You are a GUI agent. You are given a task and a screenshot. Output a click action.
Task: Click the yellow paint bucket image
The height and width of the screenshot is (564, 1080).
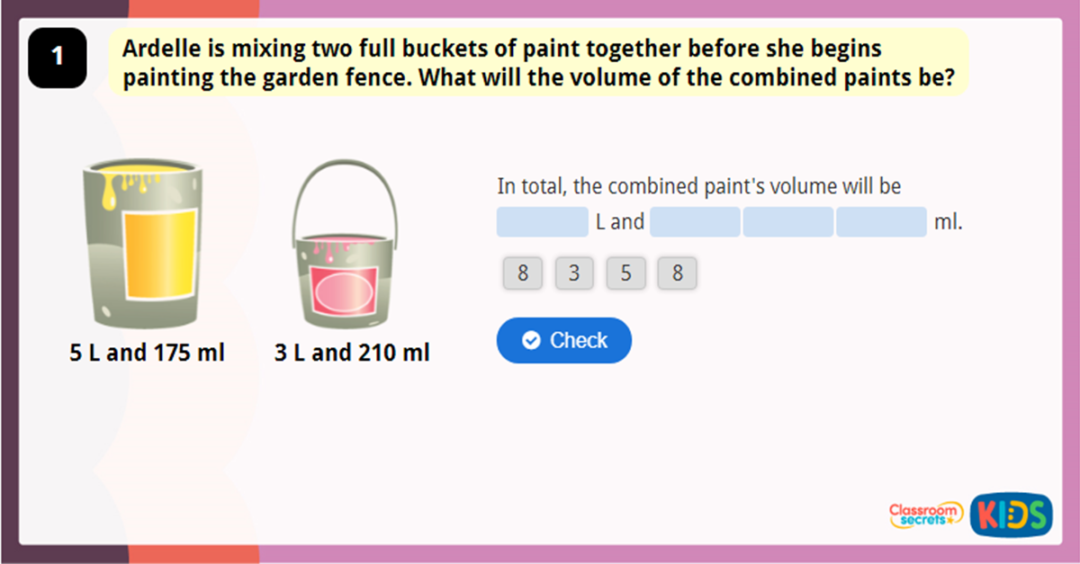coord(142,246)
